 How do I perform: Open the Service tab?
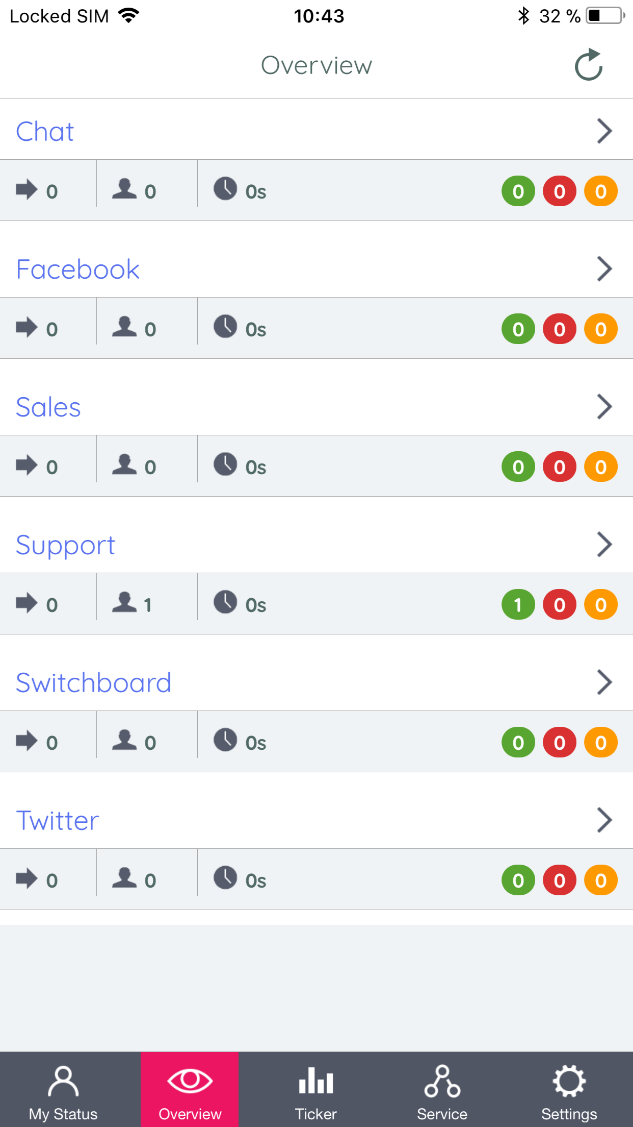tap(442, 1090)
